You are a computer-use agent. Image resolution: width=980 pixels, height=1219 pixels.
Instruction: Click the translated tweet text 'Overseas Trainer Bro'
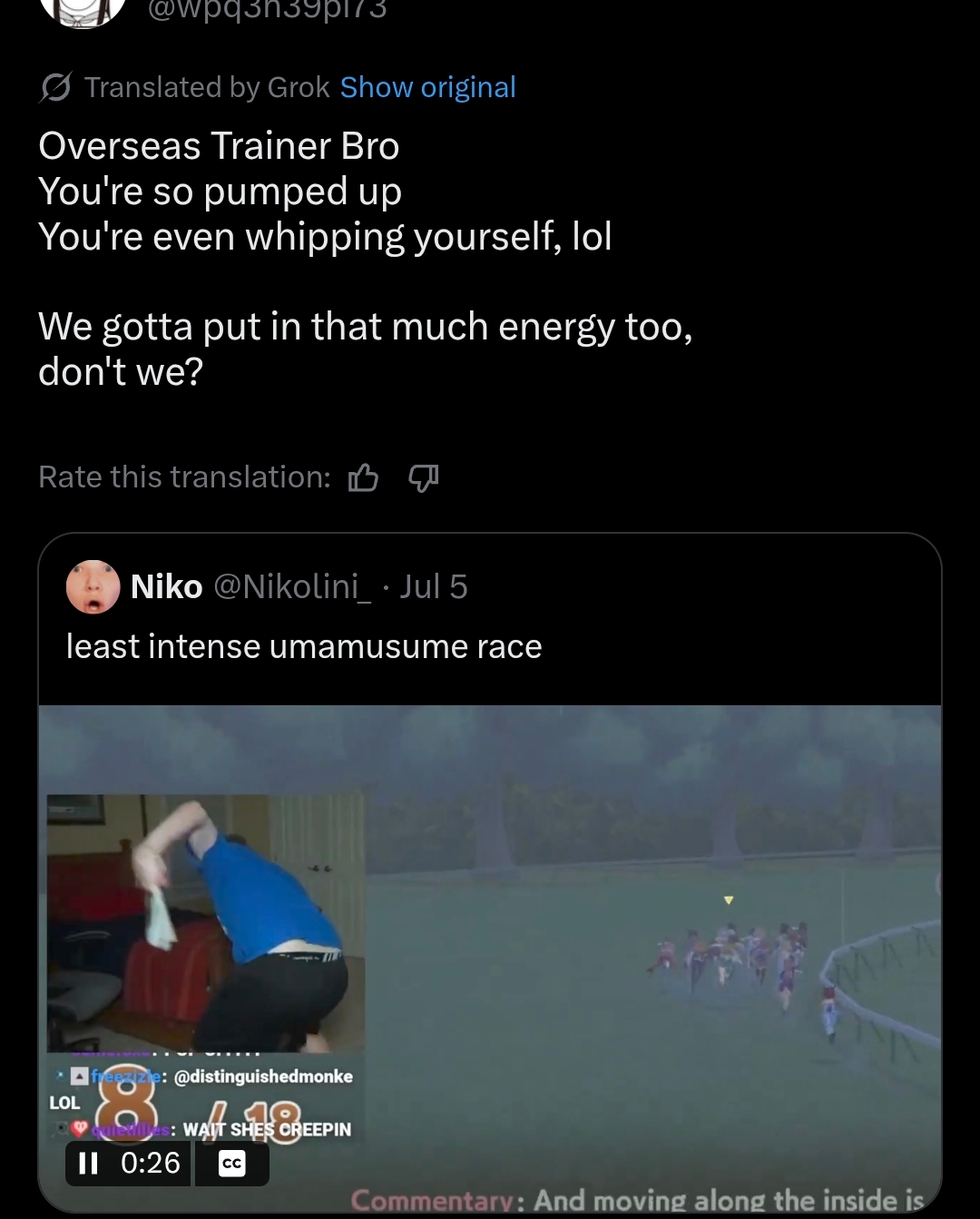tap(219, 146)
